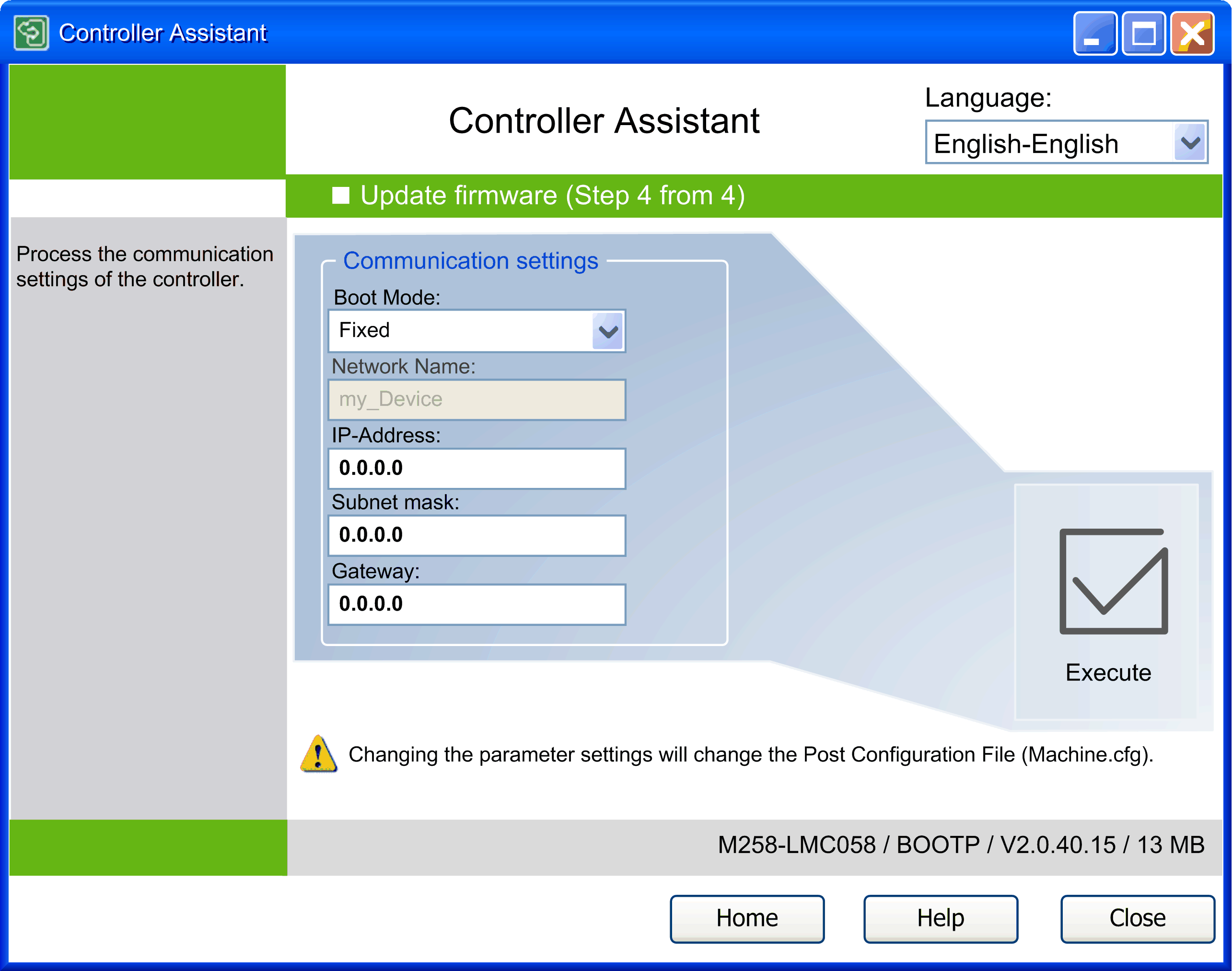Click the Gateway input field
Image resolution: width=1232 pixels, height=971 pixels.
[x=477, y=604]
